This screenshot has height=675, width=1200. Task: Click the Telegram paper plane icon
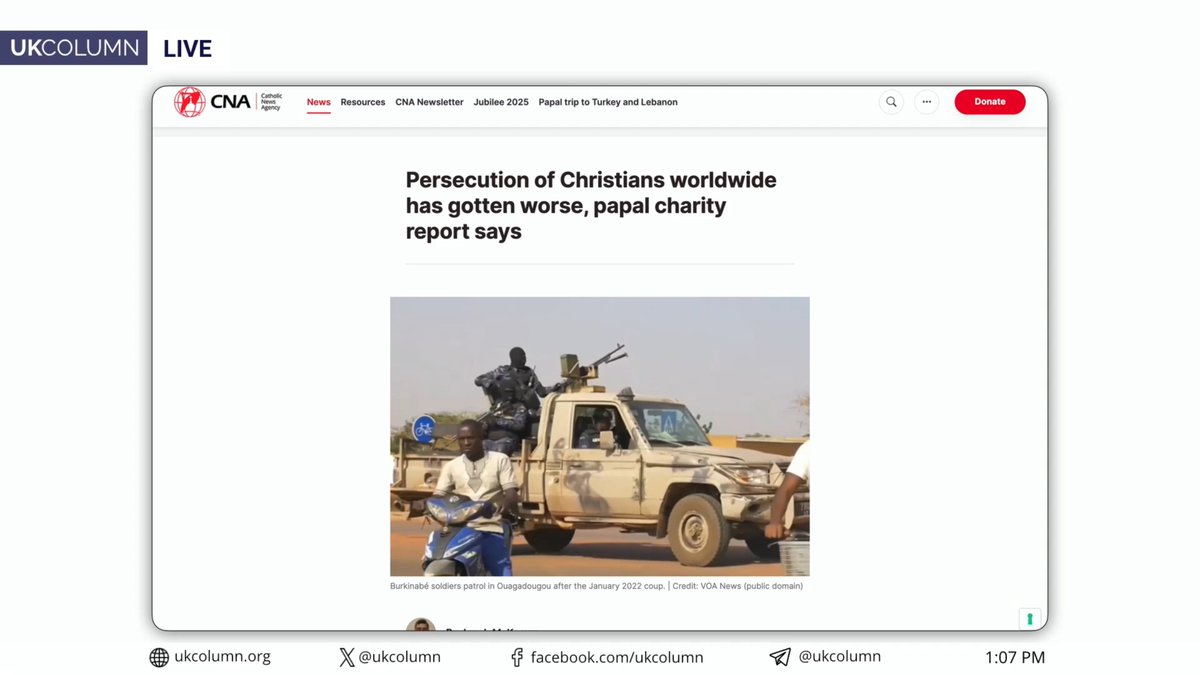coord(780,657)
